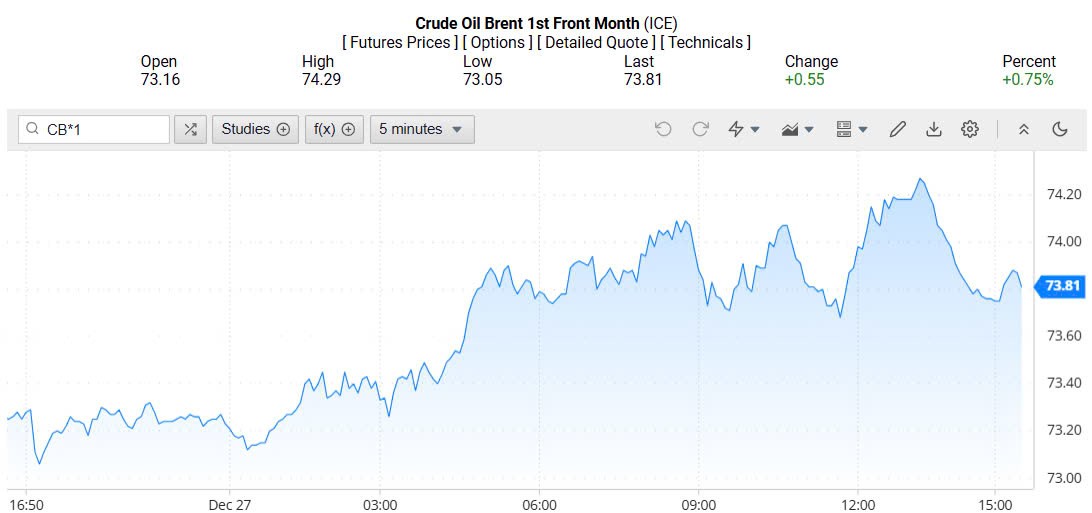Click the Studies add button
The height and width of the screenshot is (513, 1092).
click(x=255, y=129)
